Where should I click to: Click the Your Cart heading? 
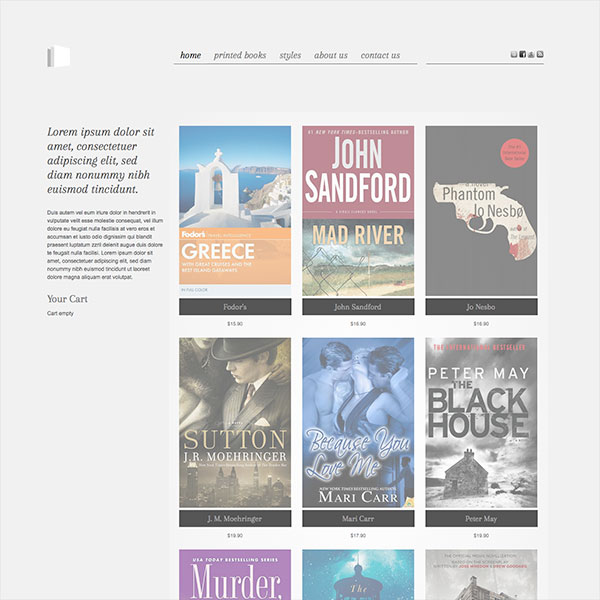point(67,299)
